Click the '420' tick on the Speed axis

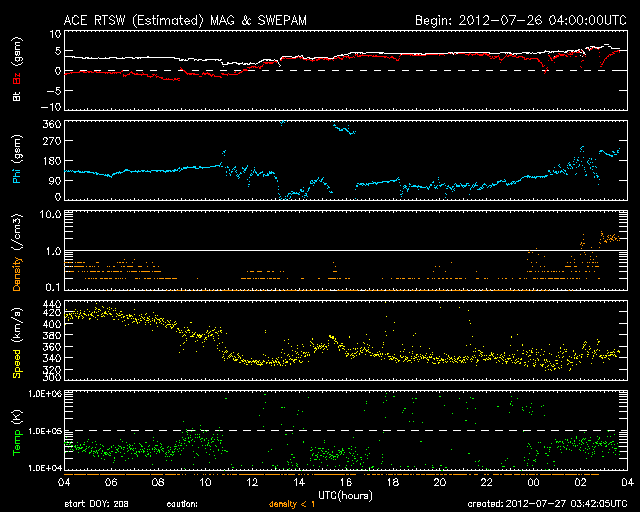point(52,313)
